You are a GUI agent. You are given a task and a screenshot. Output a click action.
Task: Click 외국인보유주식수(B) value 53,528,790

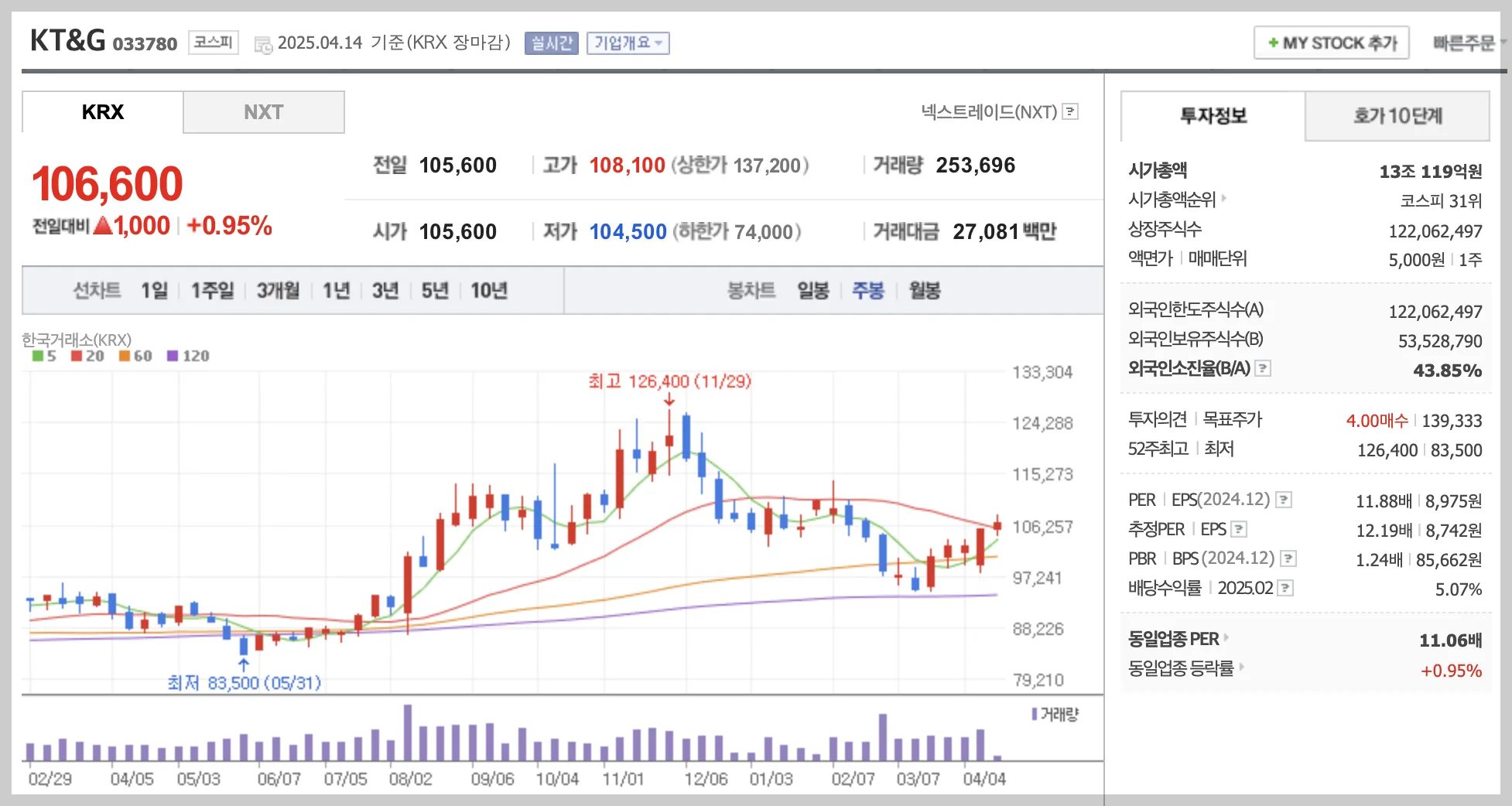(1440, 341)
